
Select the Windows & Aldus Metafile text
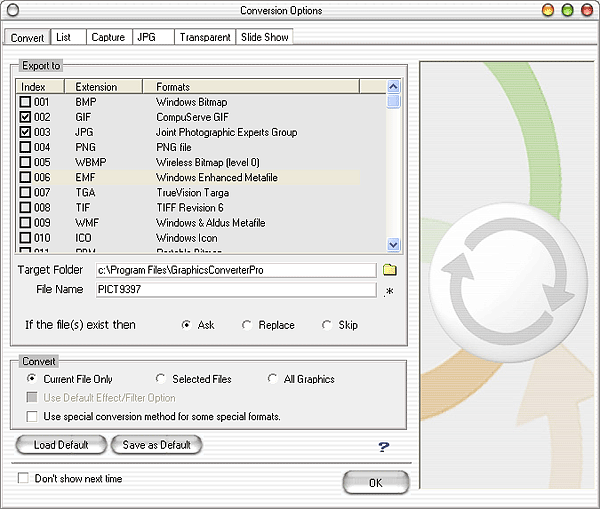(211, 223)
